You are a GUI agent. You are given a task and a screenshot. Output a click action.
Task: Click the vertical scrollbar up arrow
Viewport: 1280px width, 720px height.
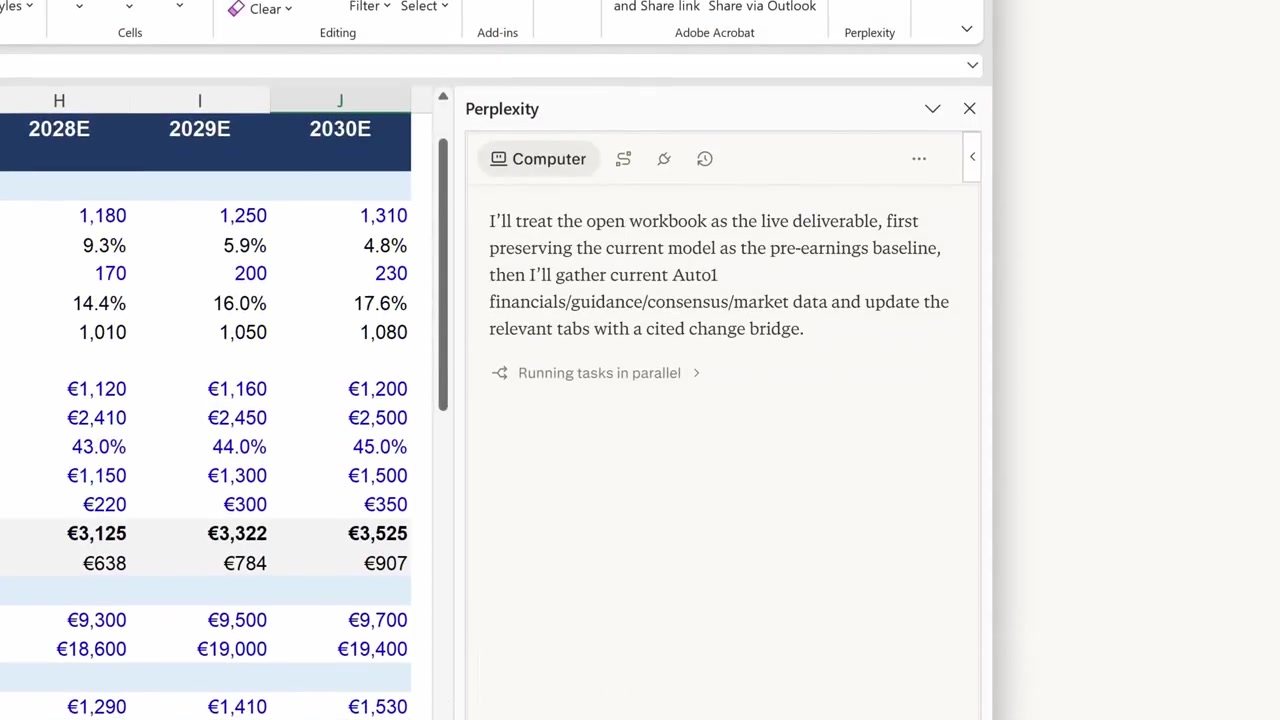[x=443, y=97]
